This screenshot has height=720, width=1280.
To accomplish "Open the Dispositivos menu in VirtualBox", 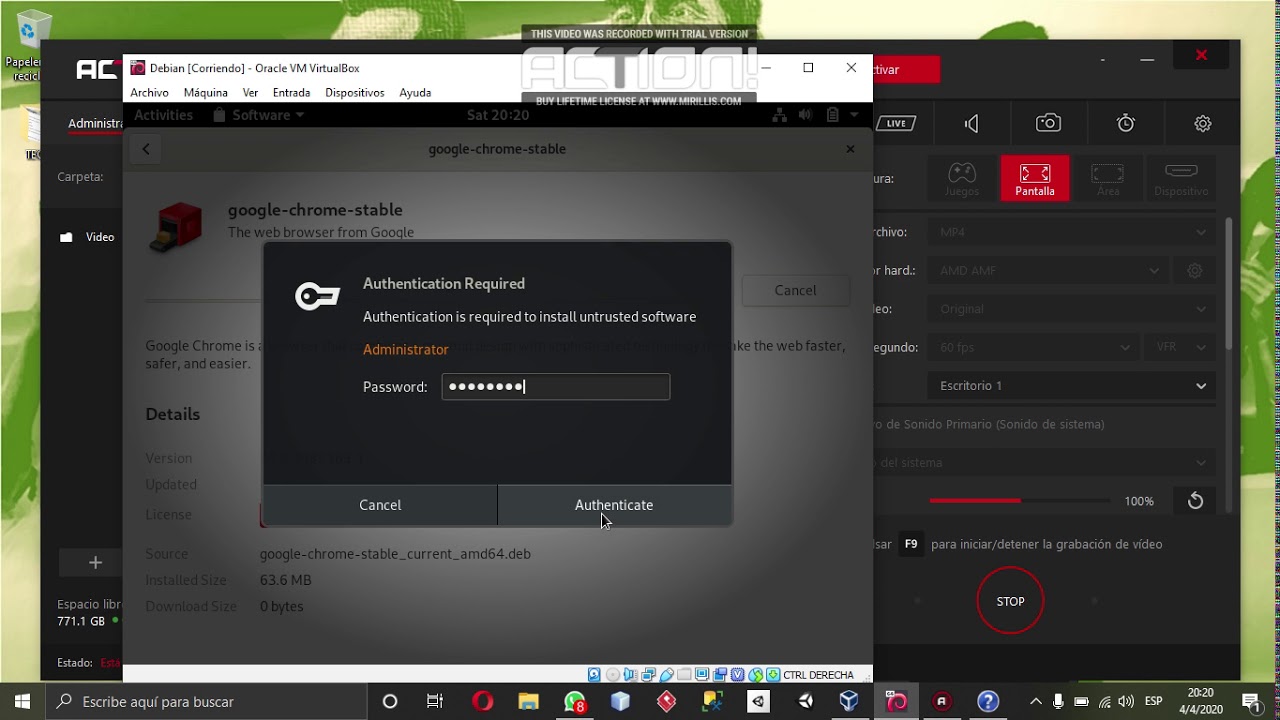I will tap(355, 92).
